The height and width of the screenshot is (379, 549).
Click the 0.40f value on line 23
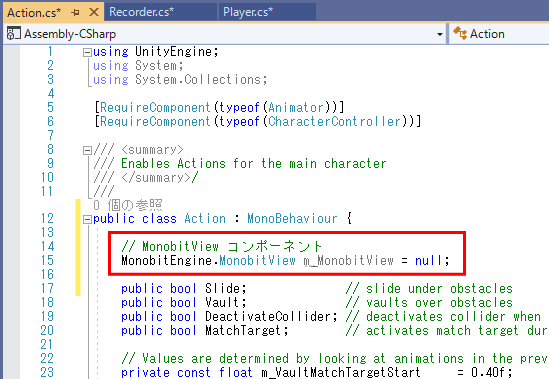pyautogui.click(x=488, y=372)
